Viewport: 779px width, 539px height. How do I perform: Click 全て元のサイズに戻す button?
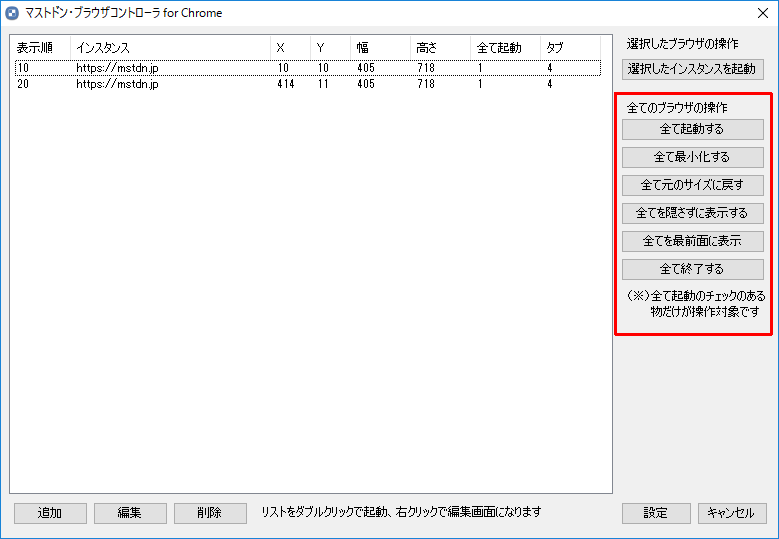coord(693,185)
